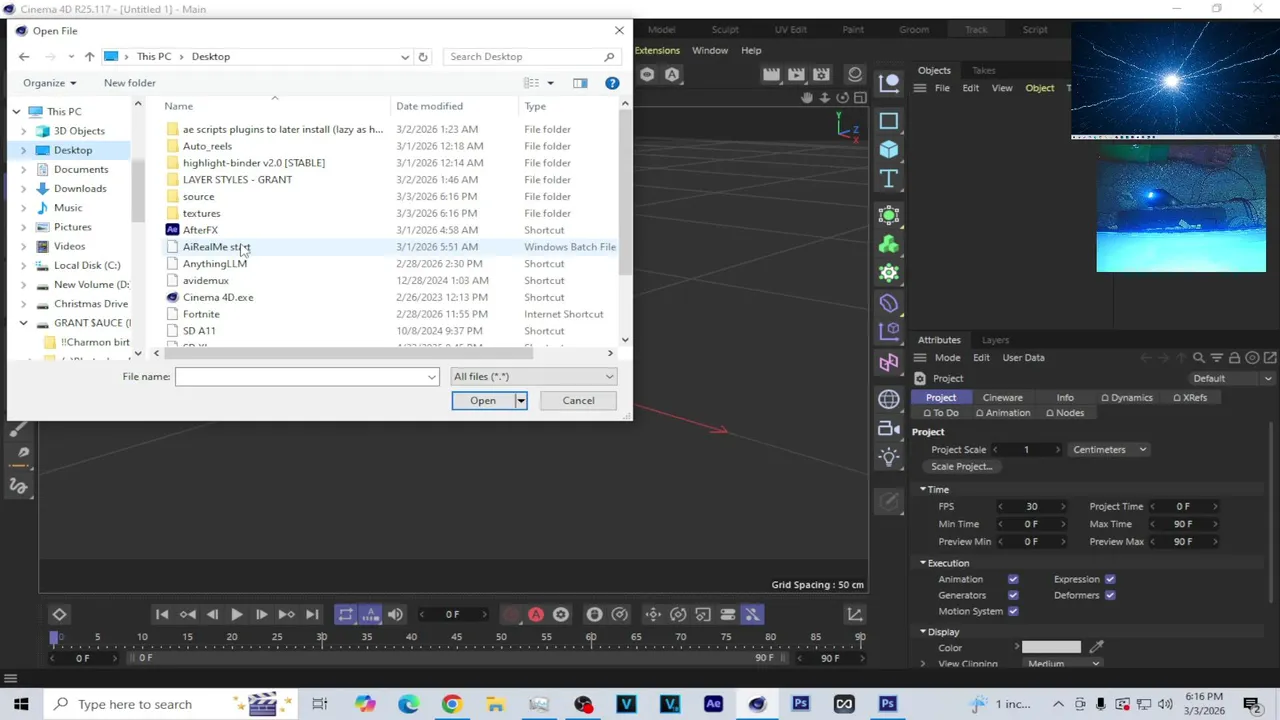
Task: Toggle the Motion System checkbox
Action: pos(1013,611)
